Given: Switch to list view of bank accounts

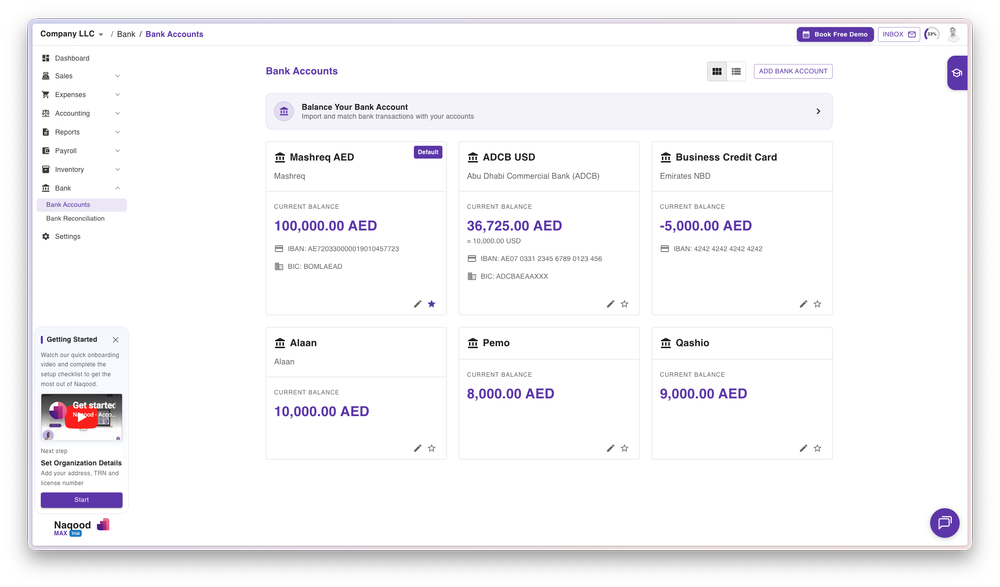Looking at the screenshot, I should point(736,71).
